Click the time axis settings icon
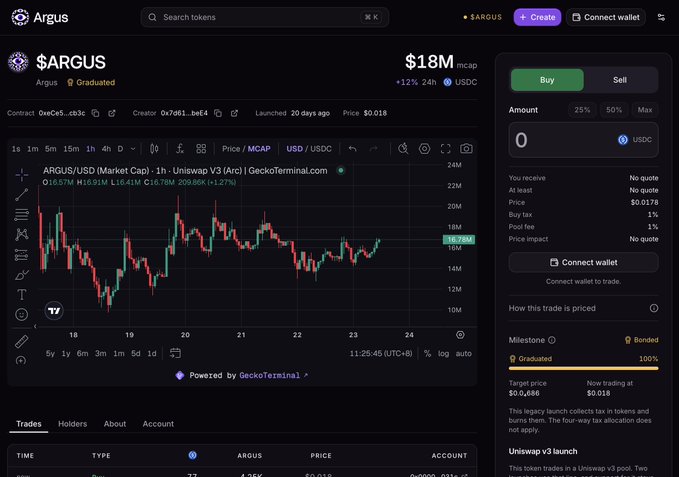The height and width of the screenshot is (477, 679). (460, 335)
